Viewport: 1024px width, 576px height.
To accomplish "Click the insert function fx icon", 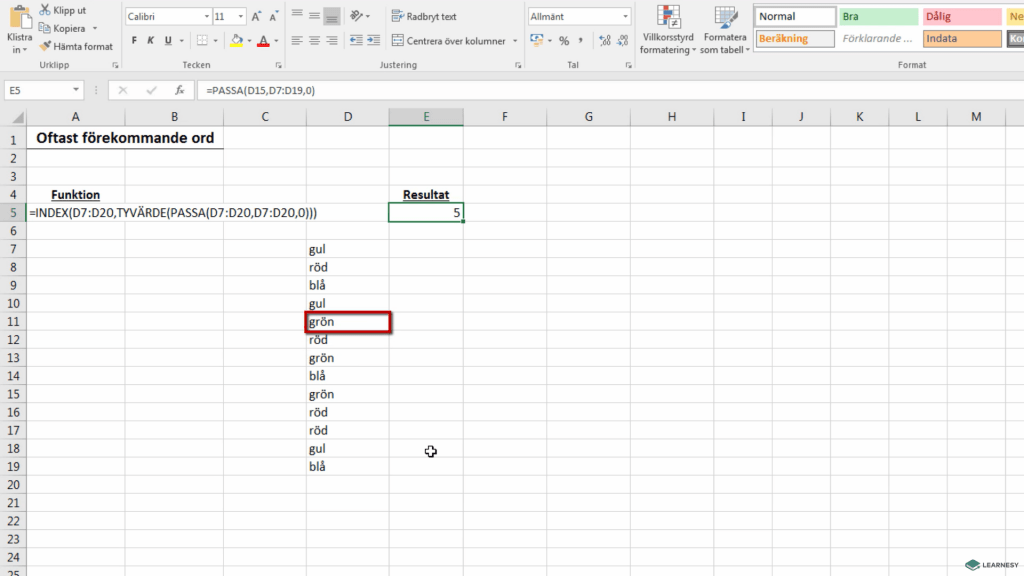I will coord(179,90).
